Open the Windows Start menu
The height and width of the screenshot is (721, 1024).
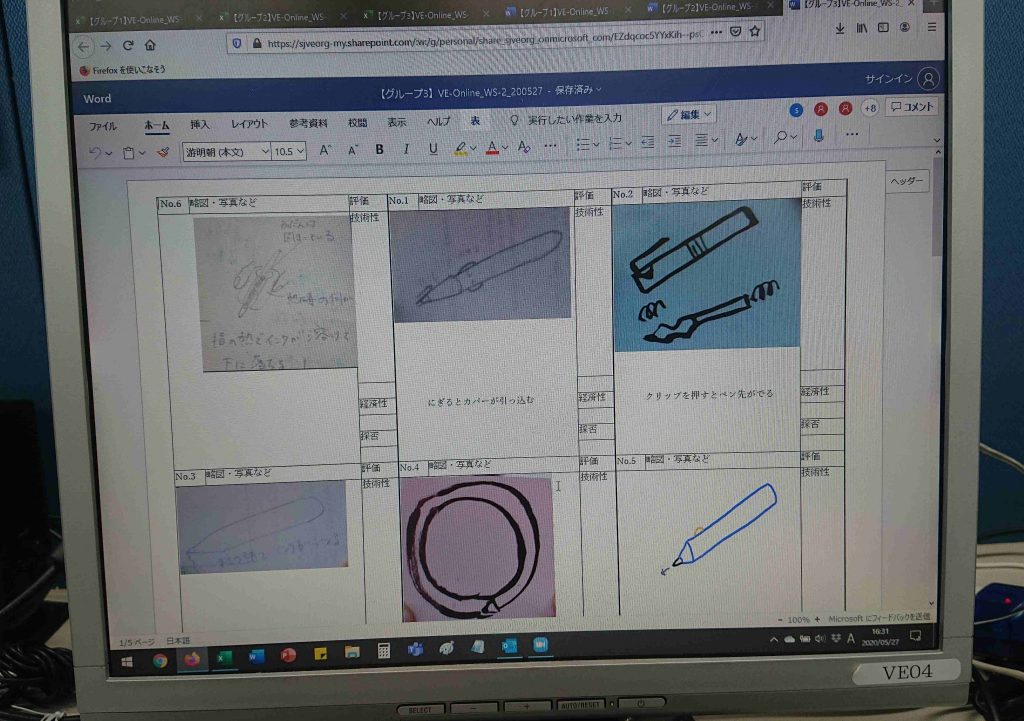[x=127, y=662]
